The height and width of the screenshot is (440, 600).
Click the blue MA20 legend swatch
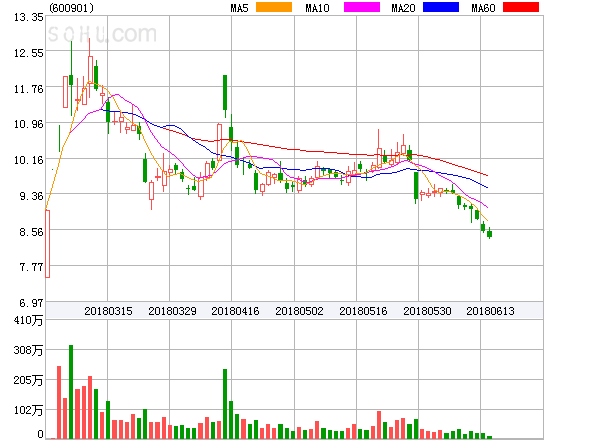[441, 7]
